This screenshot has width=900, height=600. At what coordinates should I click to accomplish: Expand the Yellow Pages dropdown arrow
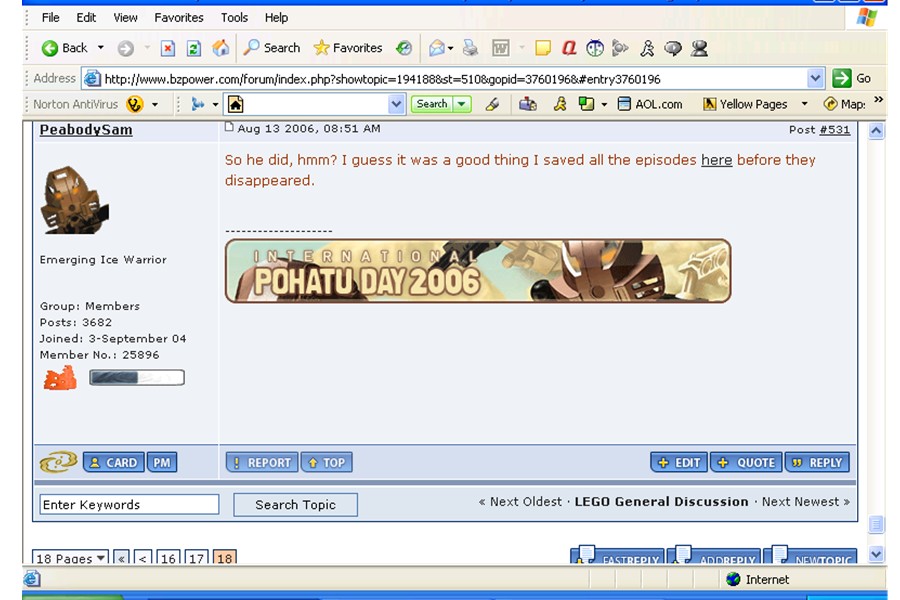pyautogui.click(x=805, y=104)
